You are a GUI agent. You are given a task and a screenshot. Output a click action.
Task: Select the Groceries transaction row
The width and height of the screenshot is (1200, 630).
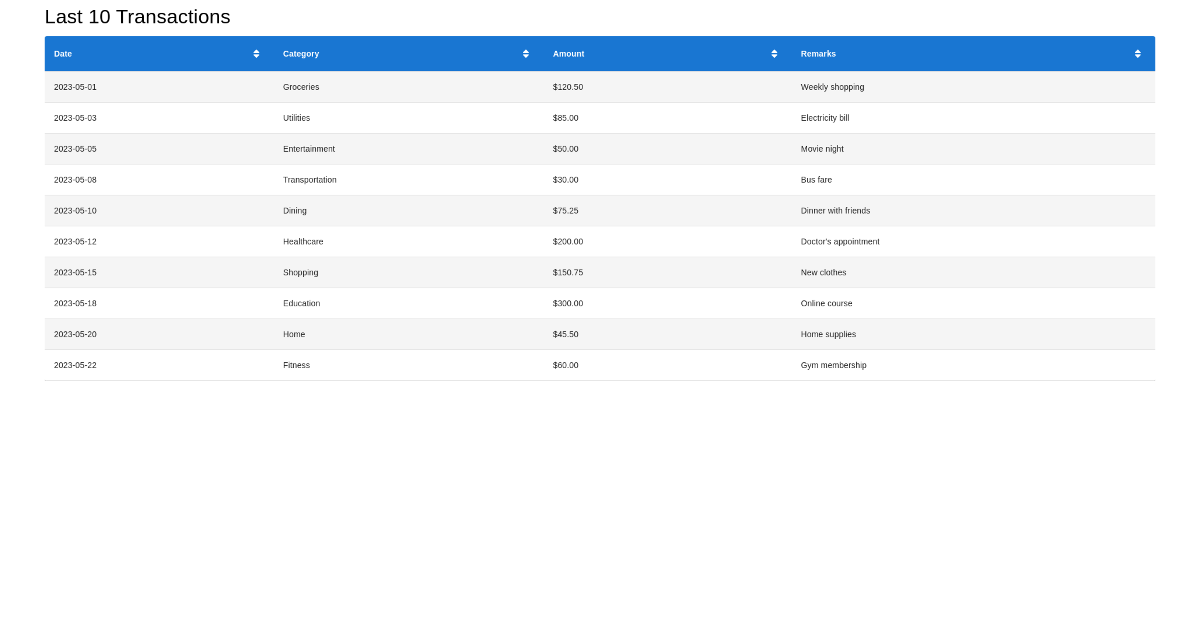[x=400, y=87]
